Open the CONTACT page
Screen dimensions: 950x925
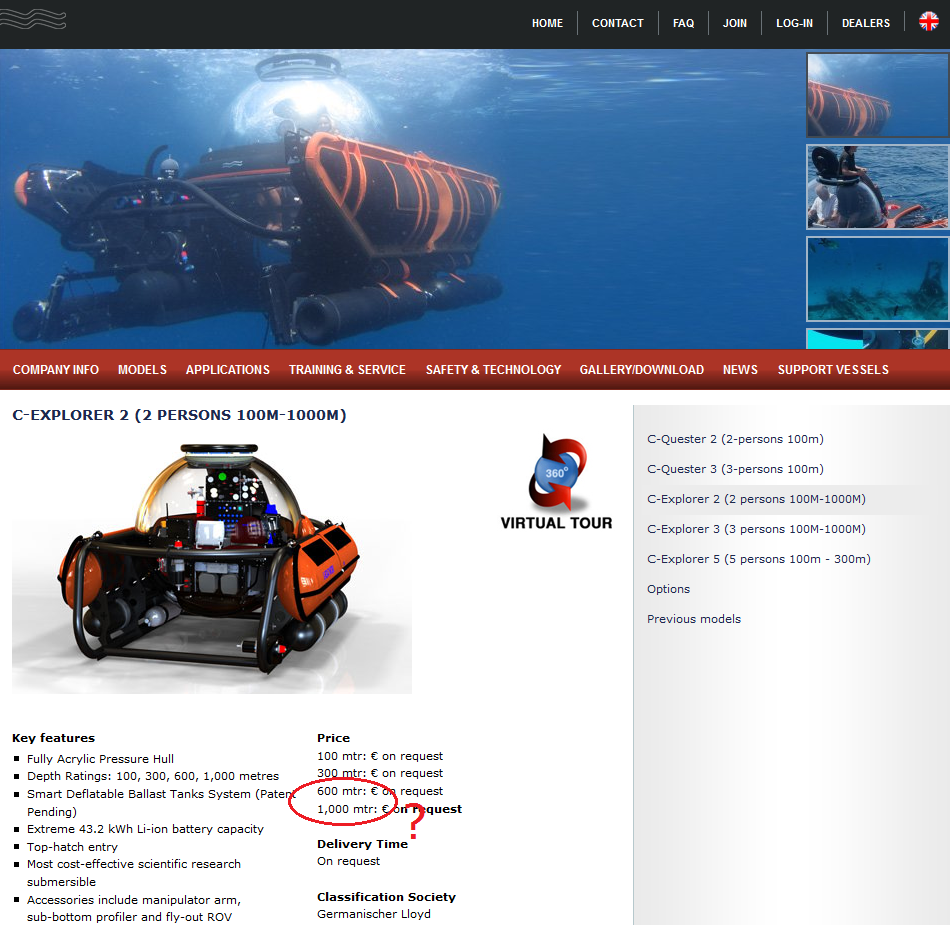pos(617,23)
